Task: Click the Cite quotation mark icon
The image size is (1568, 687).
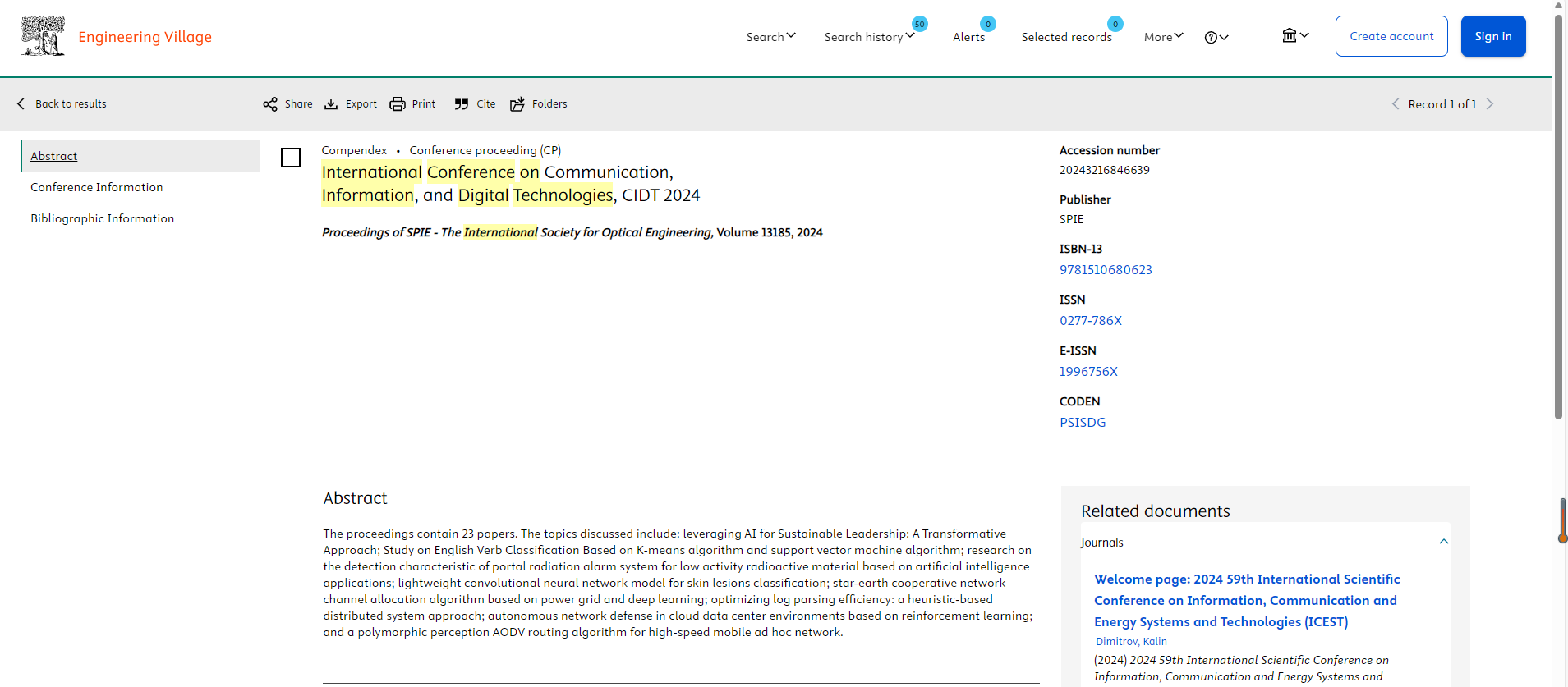Action: pyautogui.click(x=462, y=104)
